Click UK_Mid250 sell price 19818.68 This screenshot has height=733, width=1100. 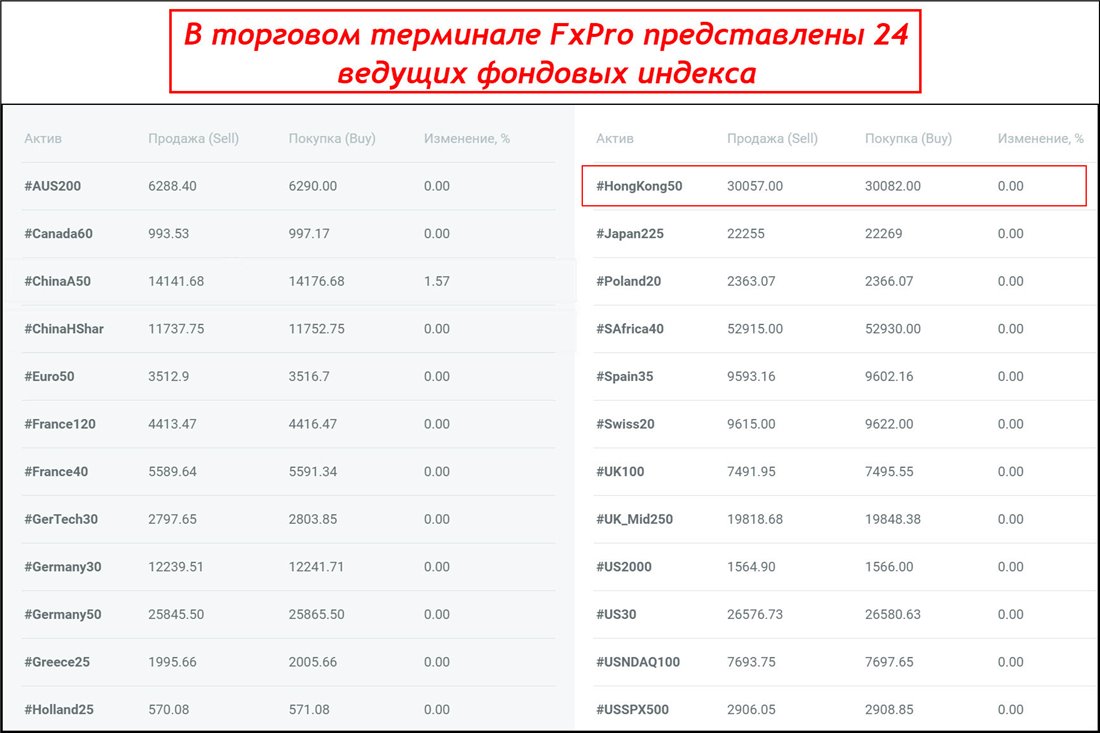755,520
